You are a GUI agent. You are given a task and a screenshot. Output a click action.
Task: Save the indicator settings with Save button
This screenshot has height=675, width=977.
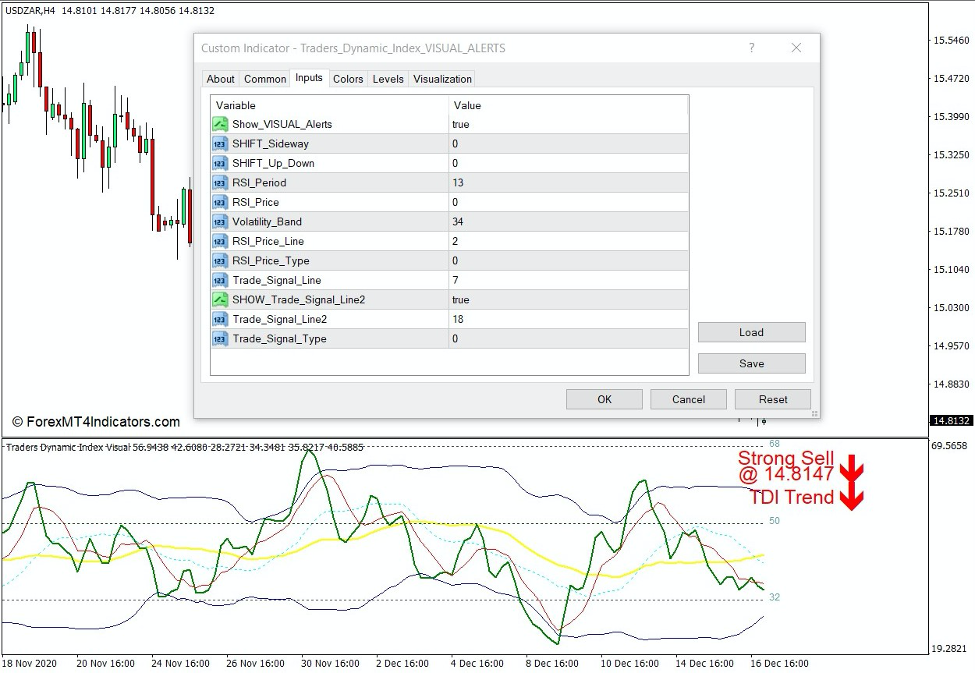tap(752, 363)
